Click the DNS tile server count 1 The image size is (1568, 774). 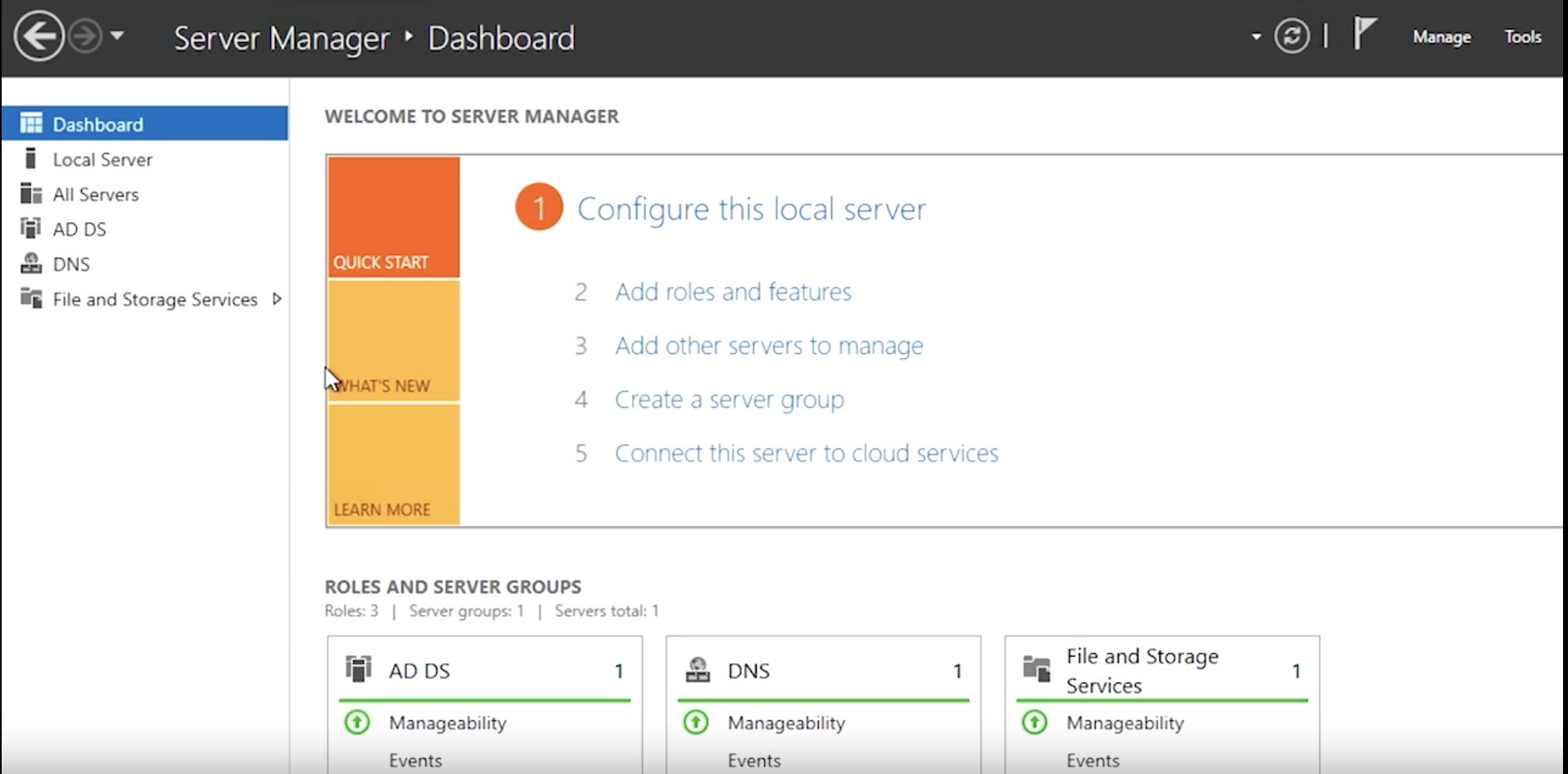pos(958,671)
